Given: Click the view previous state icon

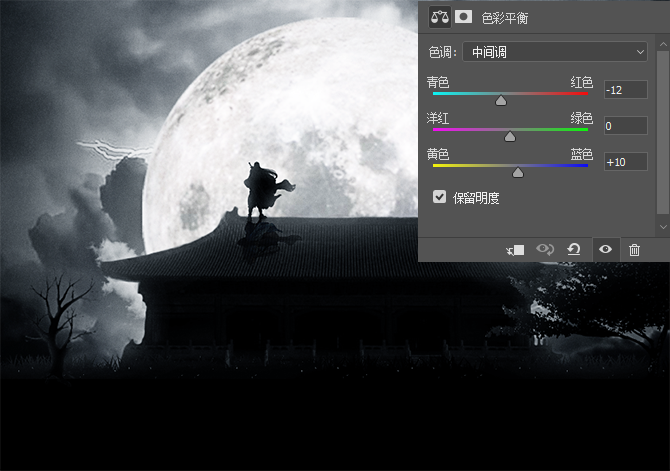Looking at the screenshot, I should coord(545,249).
